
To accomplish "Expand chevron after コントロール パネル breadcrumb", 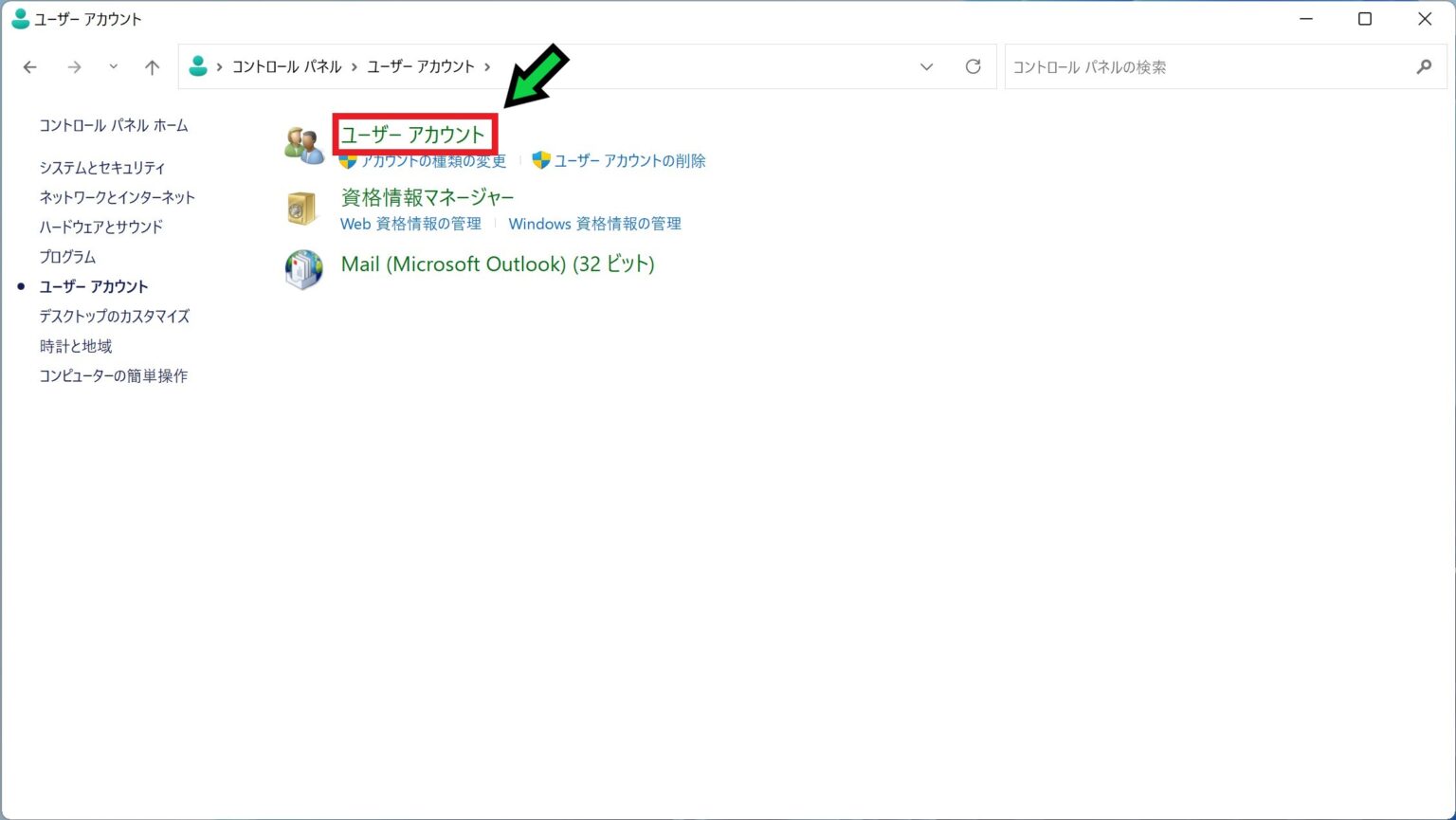I will [355, 67].
